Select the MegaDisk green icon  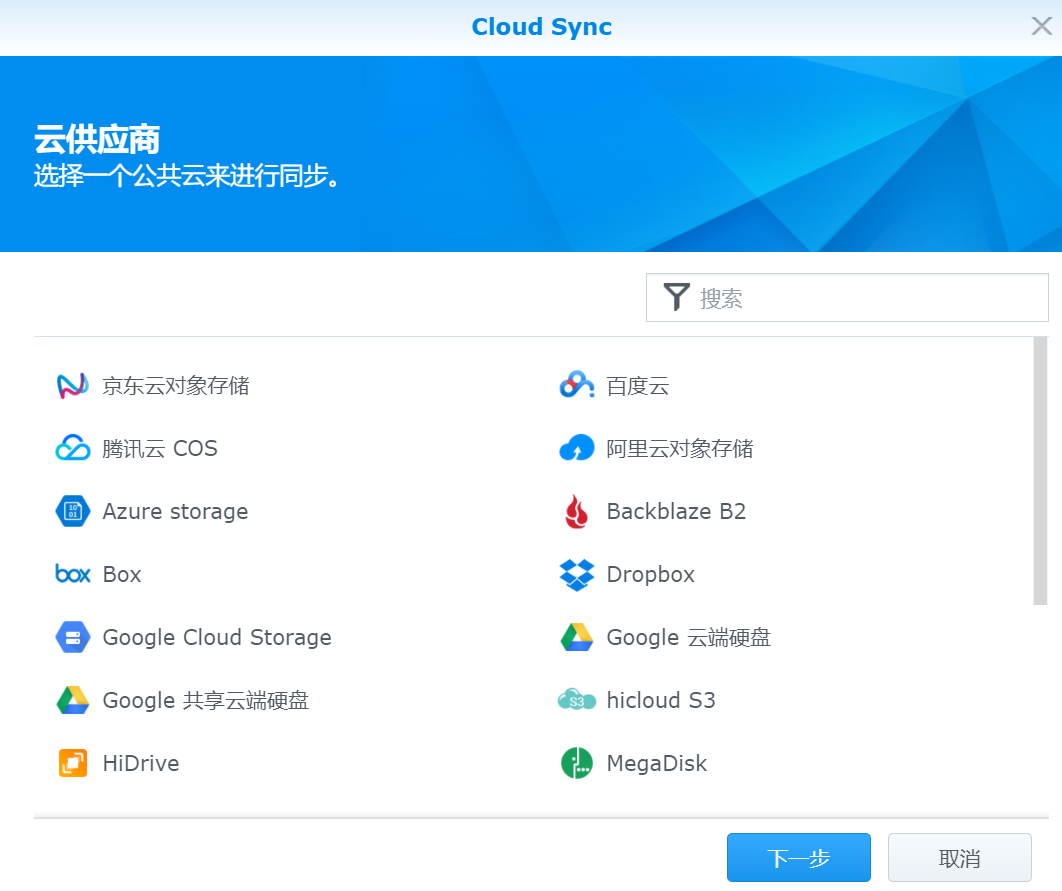tap(576, 763)
